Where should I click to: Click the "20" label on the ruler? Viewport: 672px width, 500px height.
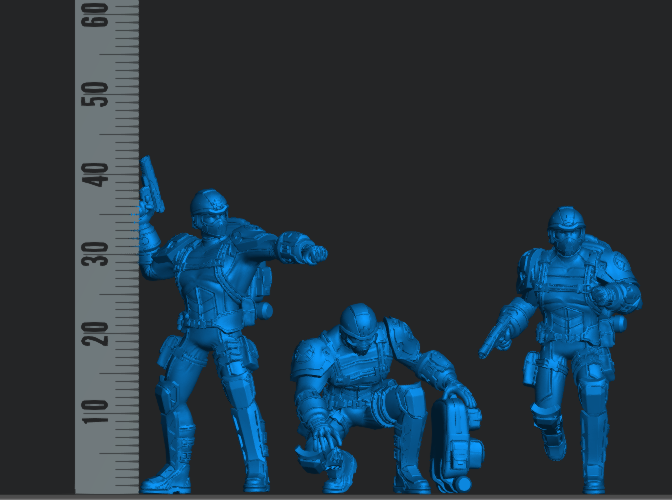point(95,334)
